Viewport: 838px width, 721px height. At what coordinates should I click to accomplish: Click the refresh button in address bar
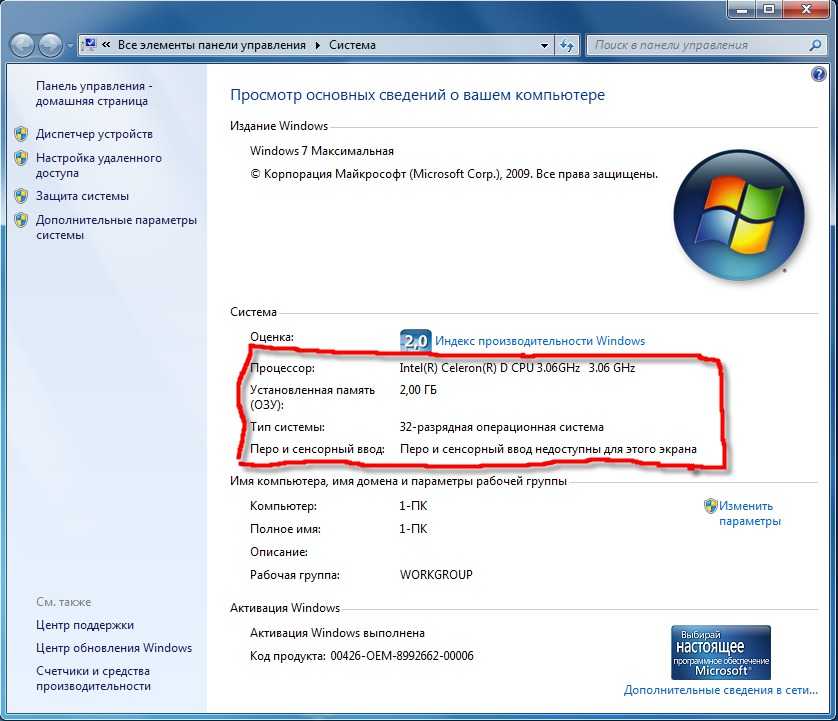click(x=567, y=45)
